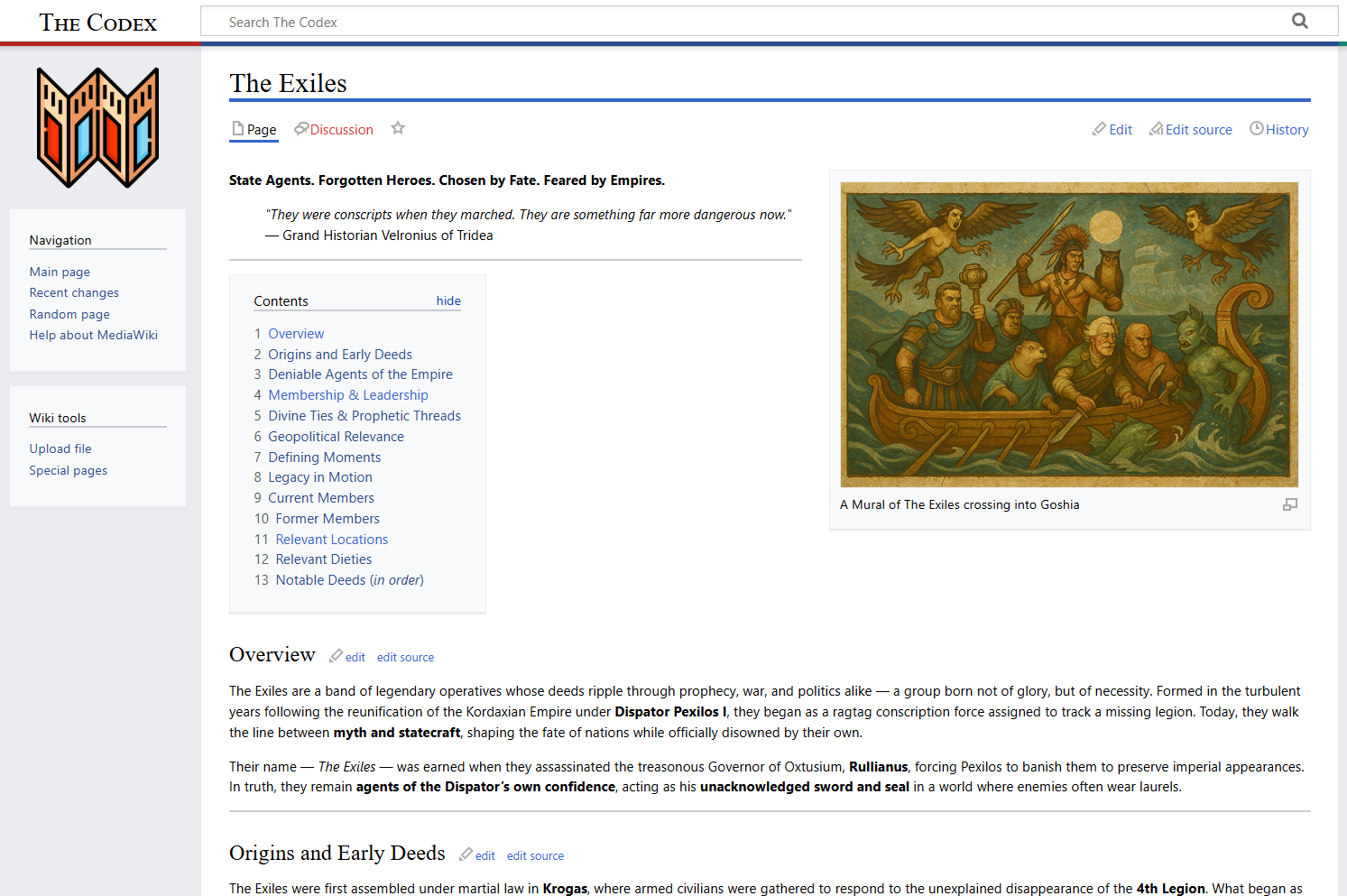1347x896 pixels.
Task: Jump to Membership & Leadership section
Action: tap(347, 395)
